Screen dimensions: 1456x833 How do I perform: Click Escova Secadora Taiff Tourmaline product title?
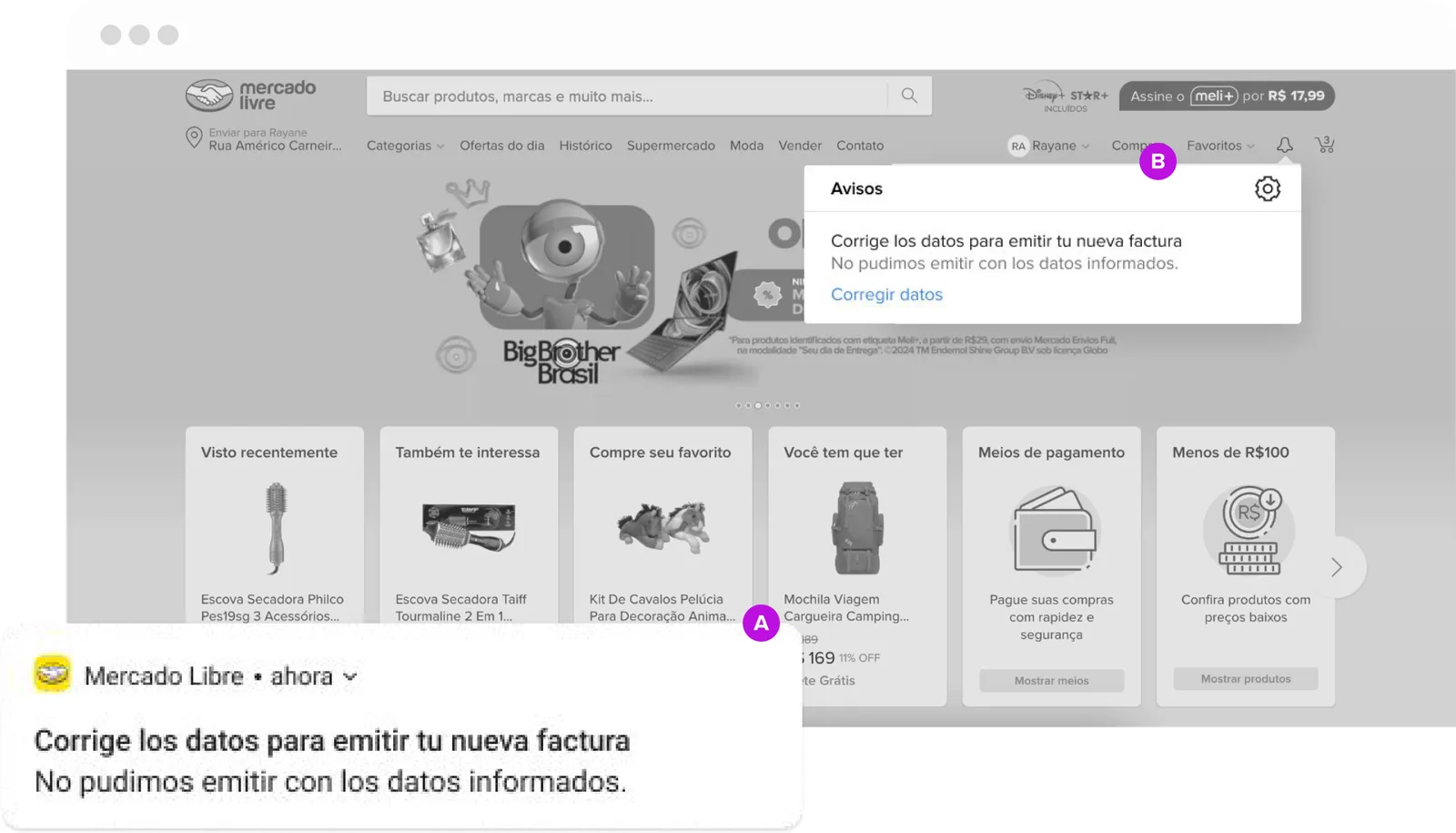point(461,607)
